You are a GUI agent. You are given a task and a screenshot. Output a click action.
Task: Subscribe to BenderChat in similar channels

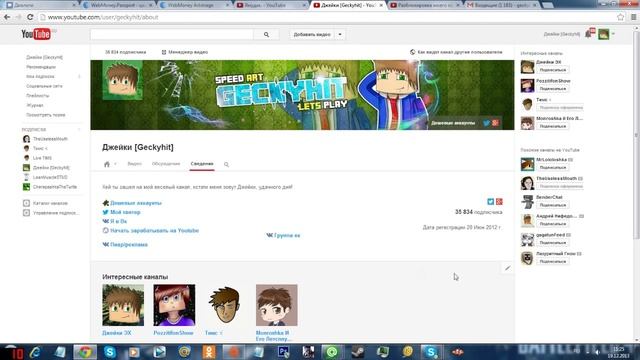[x=553, y=205]
